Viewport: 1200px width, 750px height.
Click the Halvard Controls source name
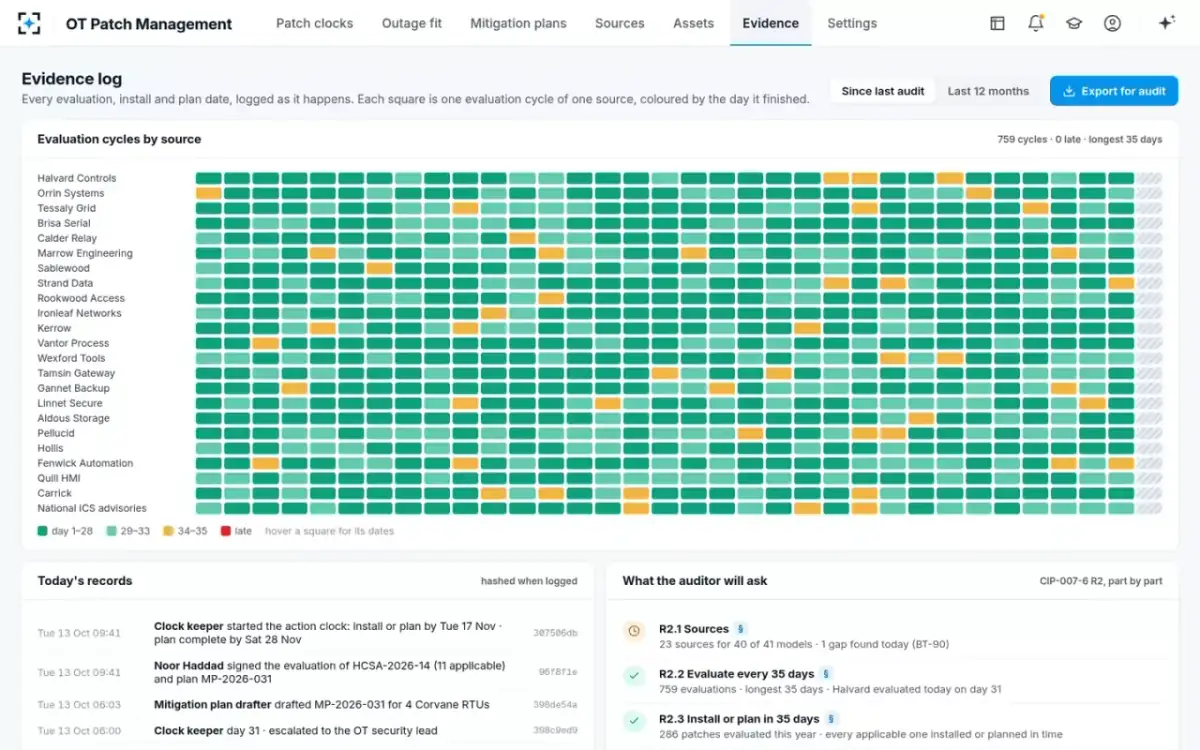click(x=77, y=178)
